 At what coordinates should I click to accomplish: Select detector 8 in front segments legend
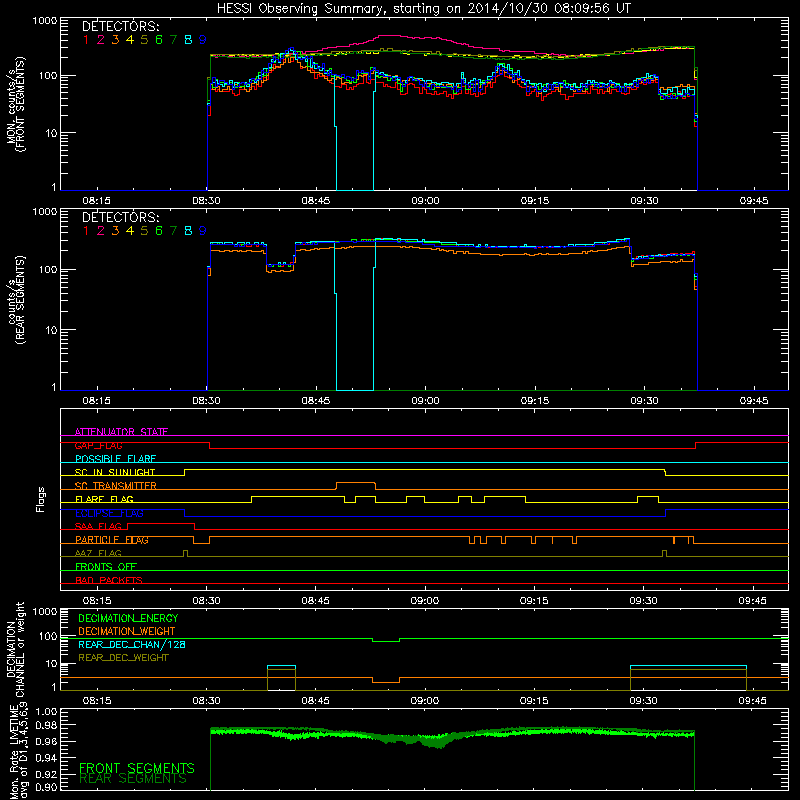(188, 39)
